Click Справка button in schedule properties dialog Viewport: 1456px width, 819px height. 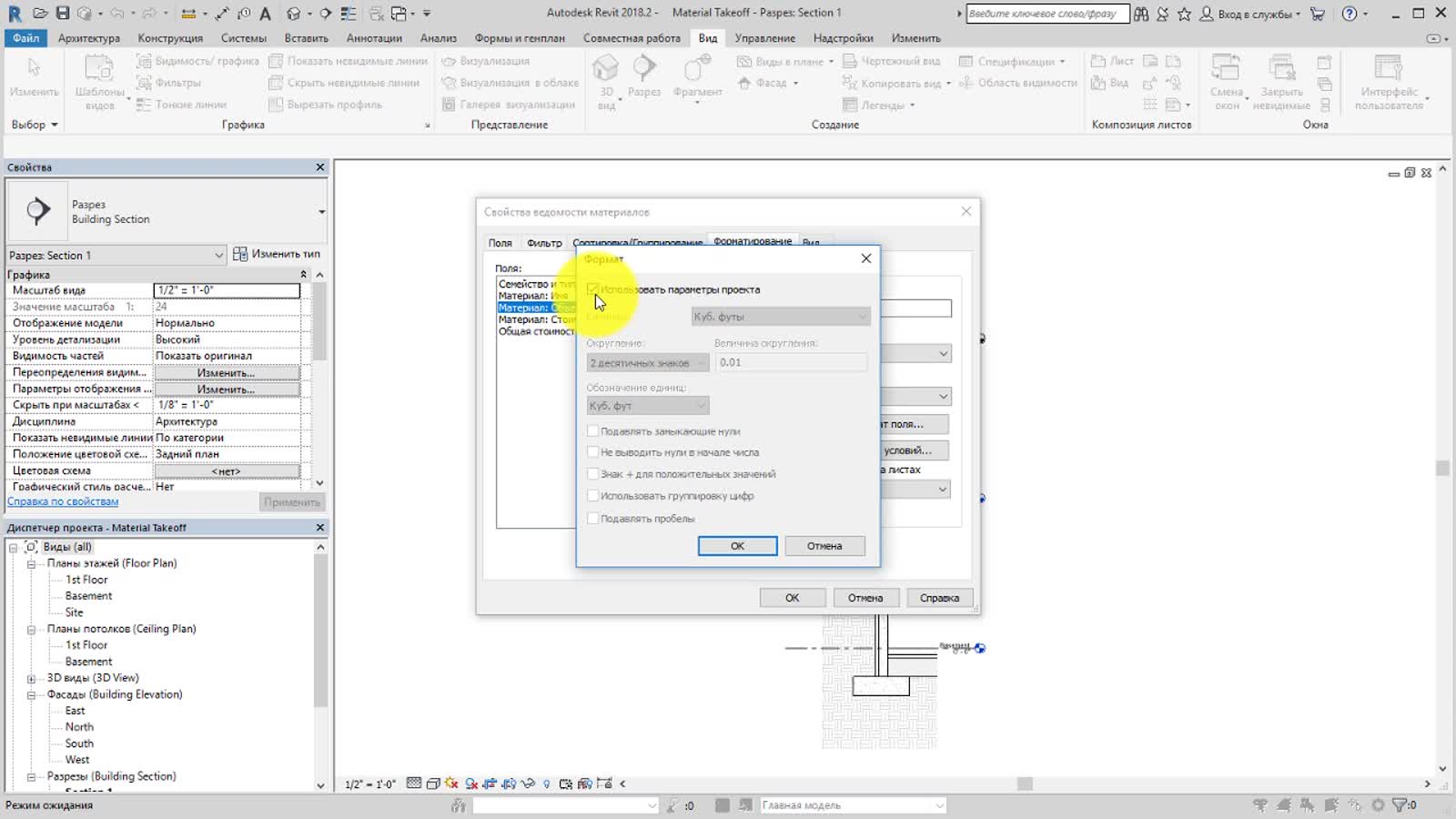click(939, 598)
